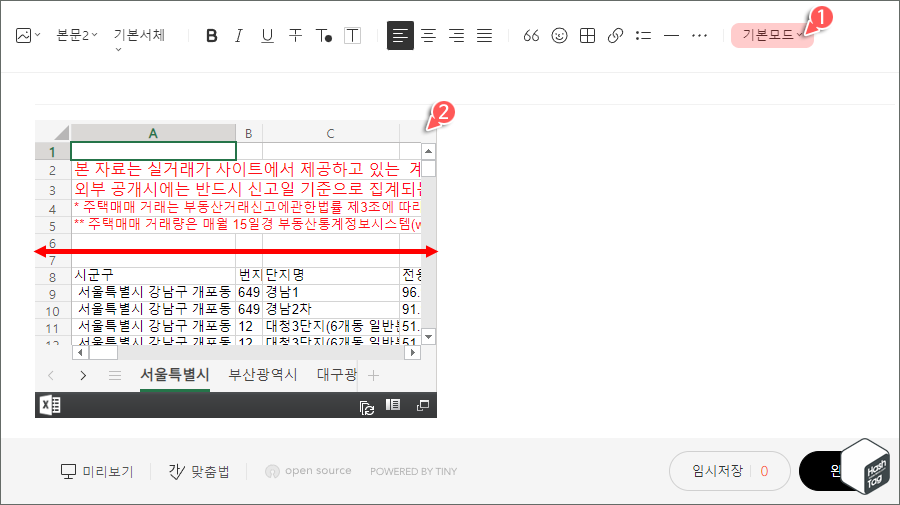Select column A header in the spreadsheet
Screen dimensions: 900x505
153,133
